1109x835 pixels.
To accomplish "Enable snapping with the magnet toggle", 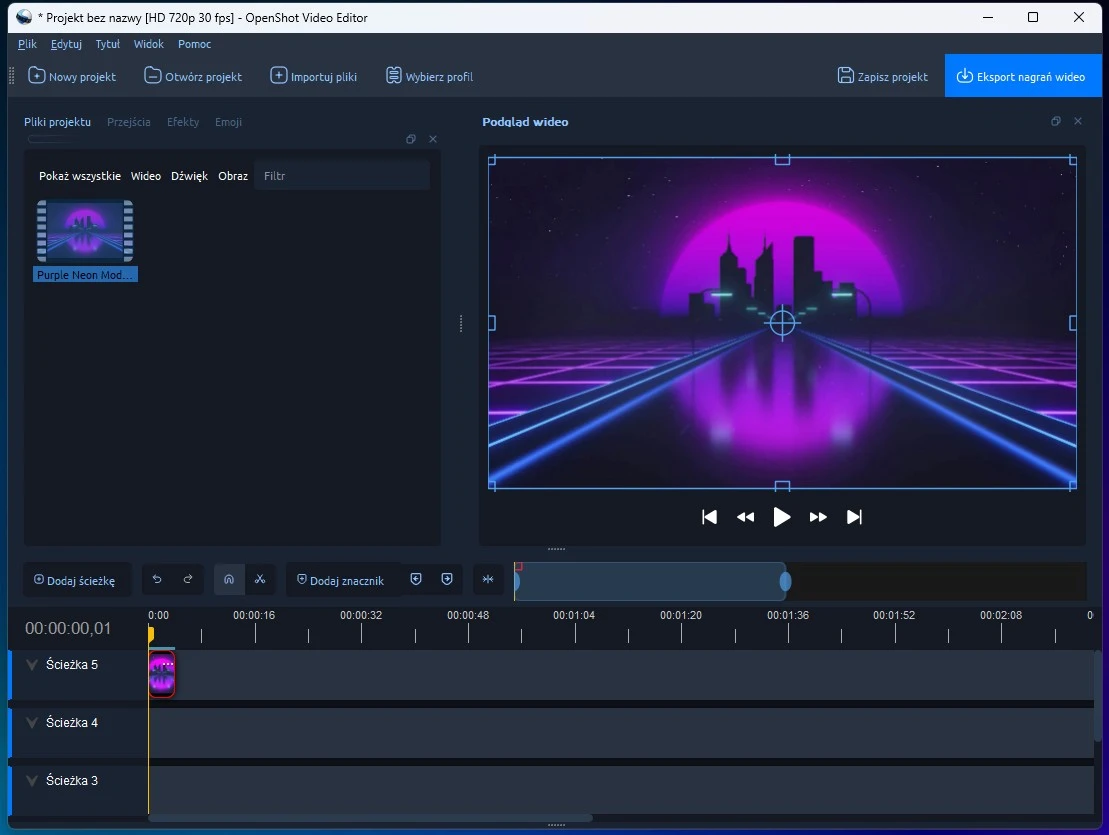I will click(228, 580).
